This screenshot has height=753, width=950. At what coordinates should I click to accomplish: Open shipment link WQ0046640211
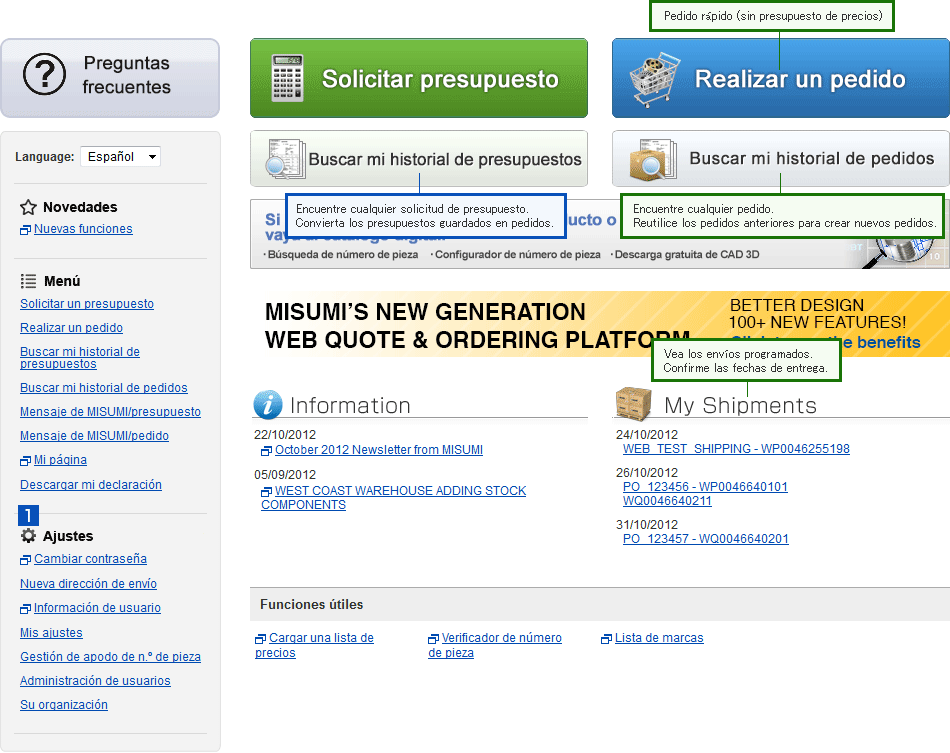[667, 501]
